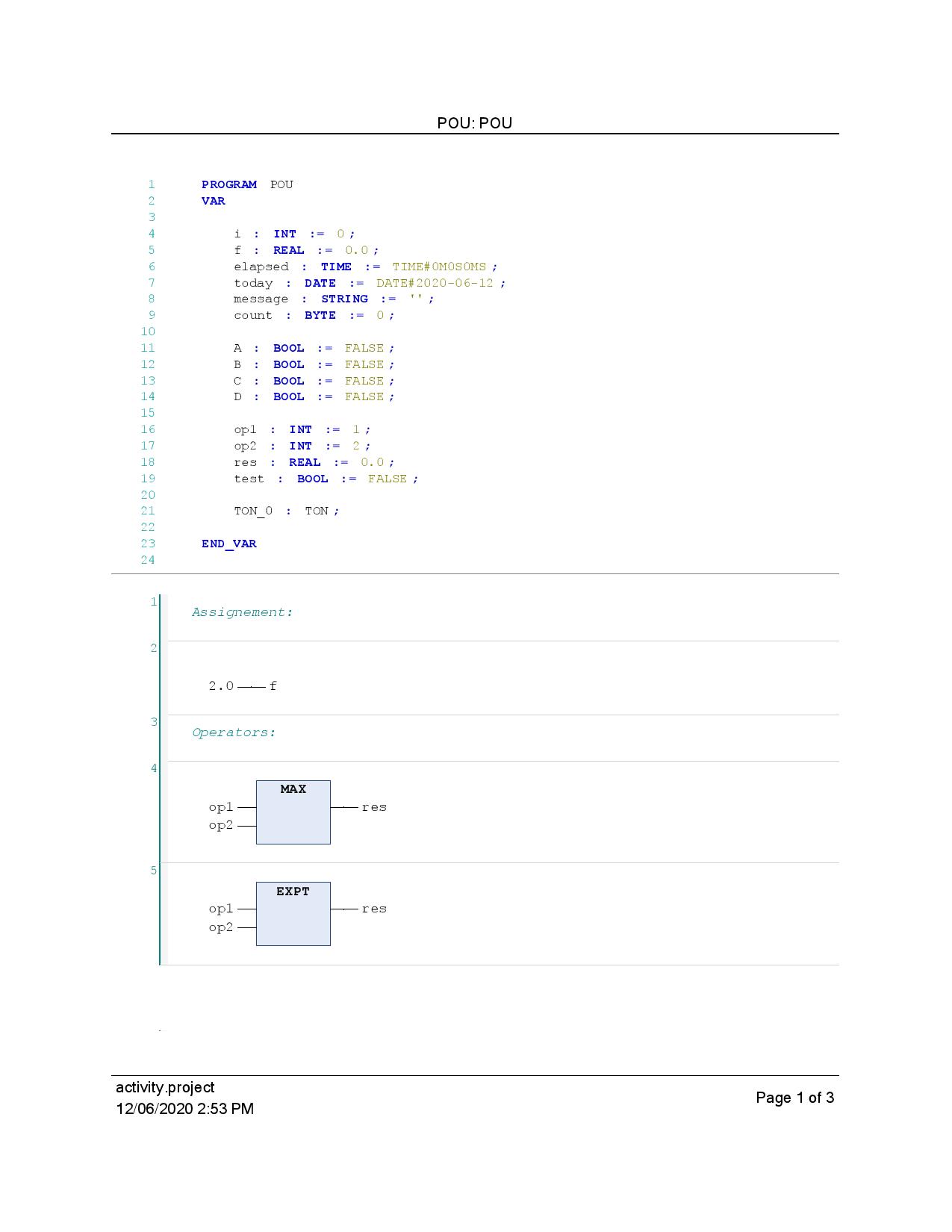Click the Page 1 of 3 indicator
The height and width of the screenshot is (1232, 952).
(x=794, y=1098)
